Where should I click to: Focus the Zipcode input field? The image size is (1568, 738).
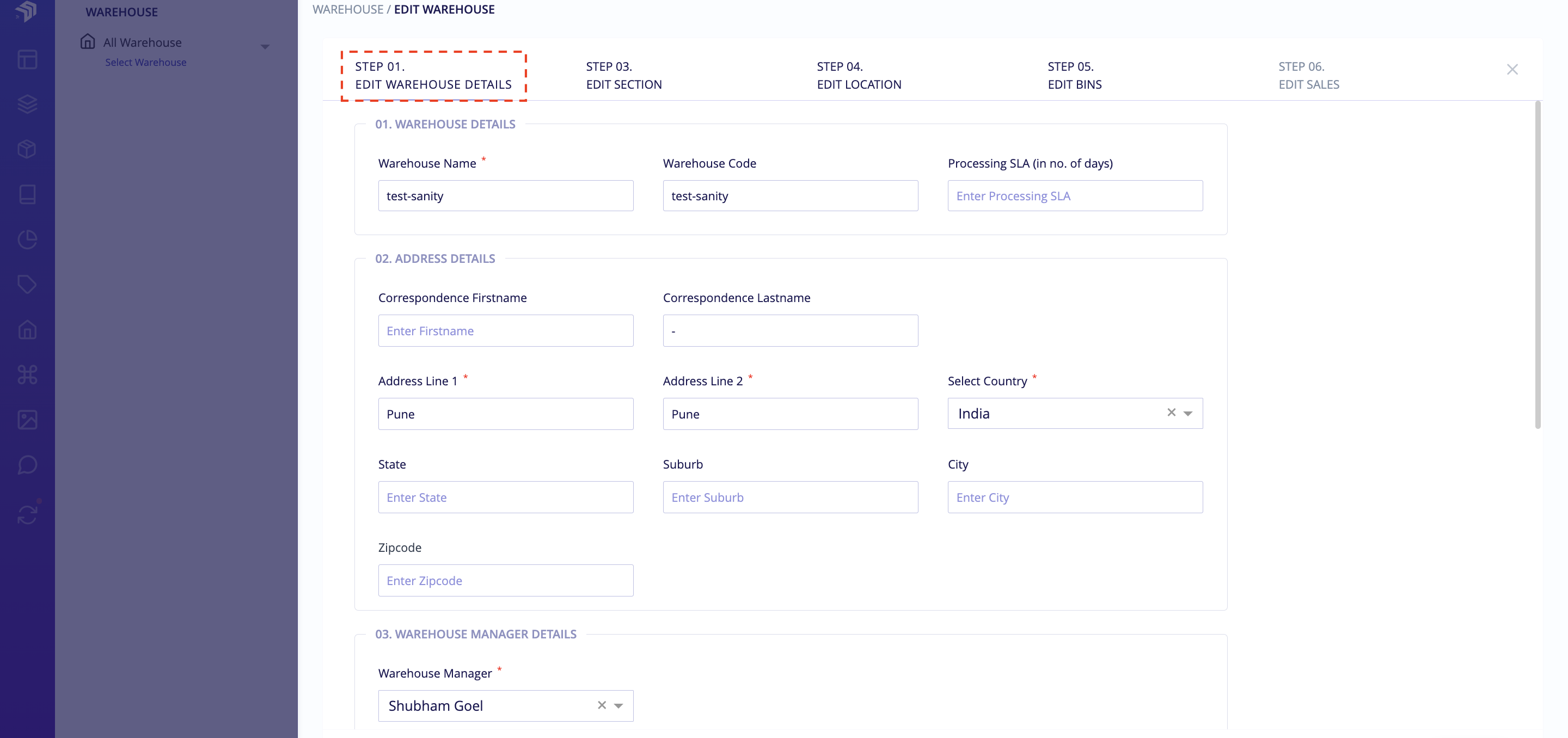[505, 580]
